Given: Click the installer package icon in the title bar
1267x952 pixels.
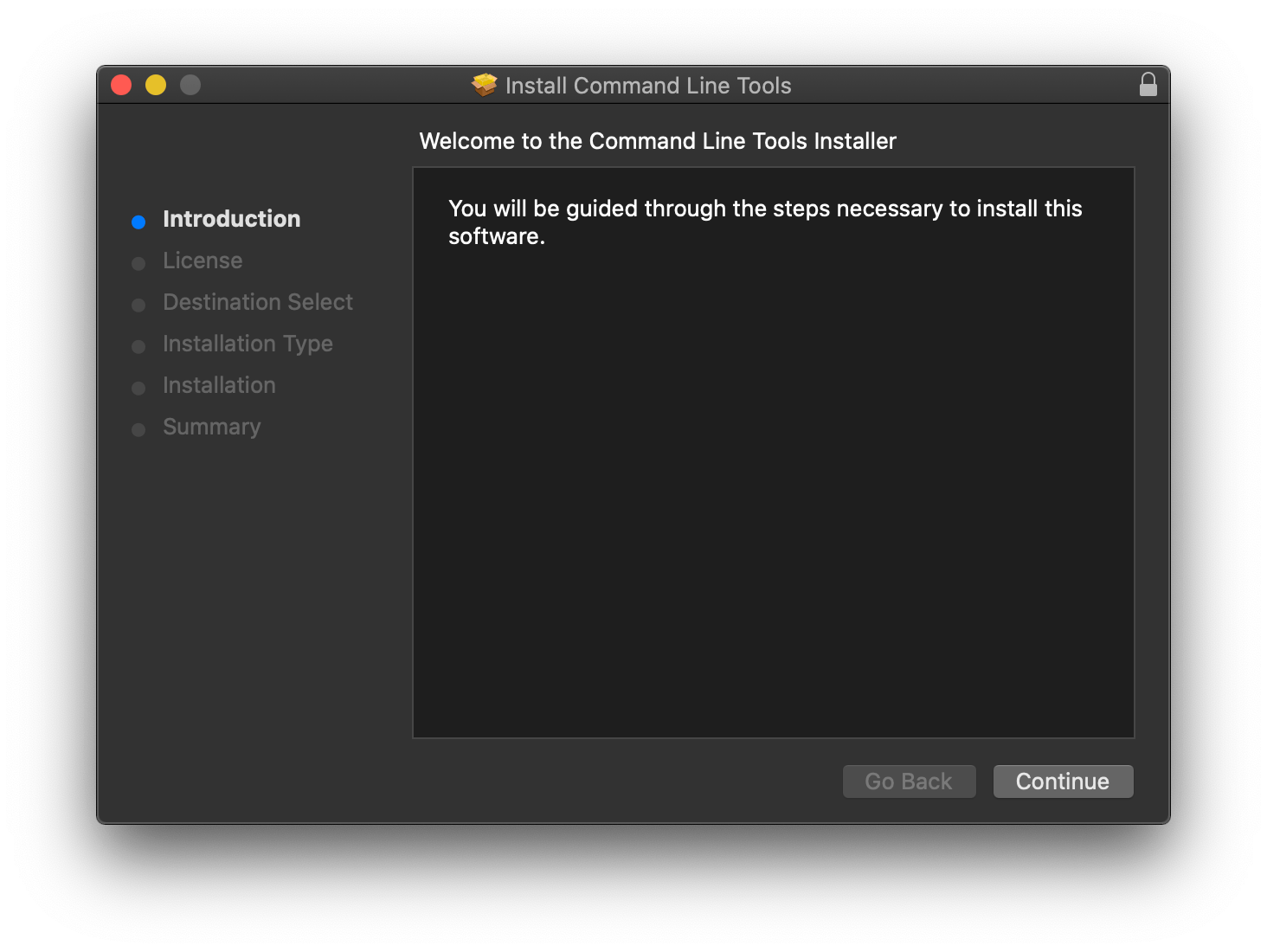Looking at the screenshot, I should 482,84.
